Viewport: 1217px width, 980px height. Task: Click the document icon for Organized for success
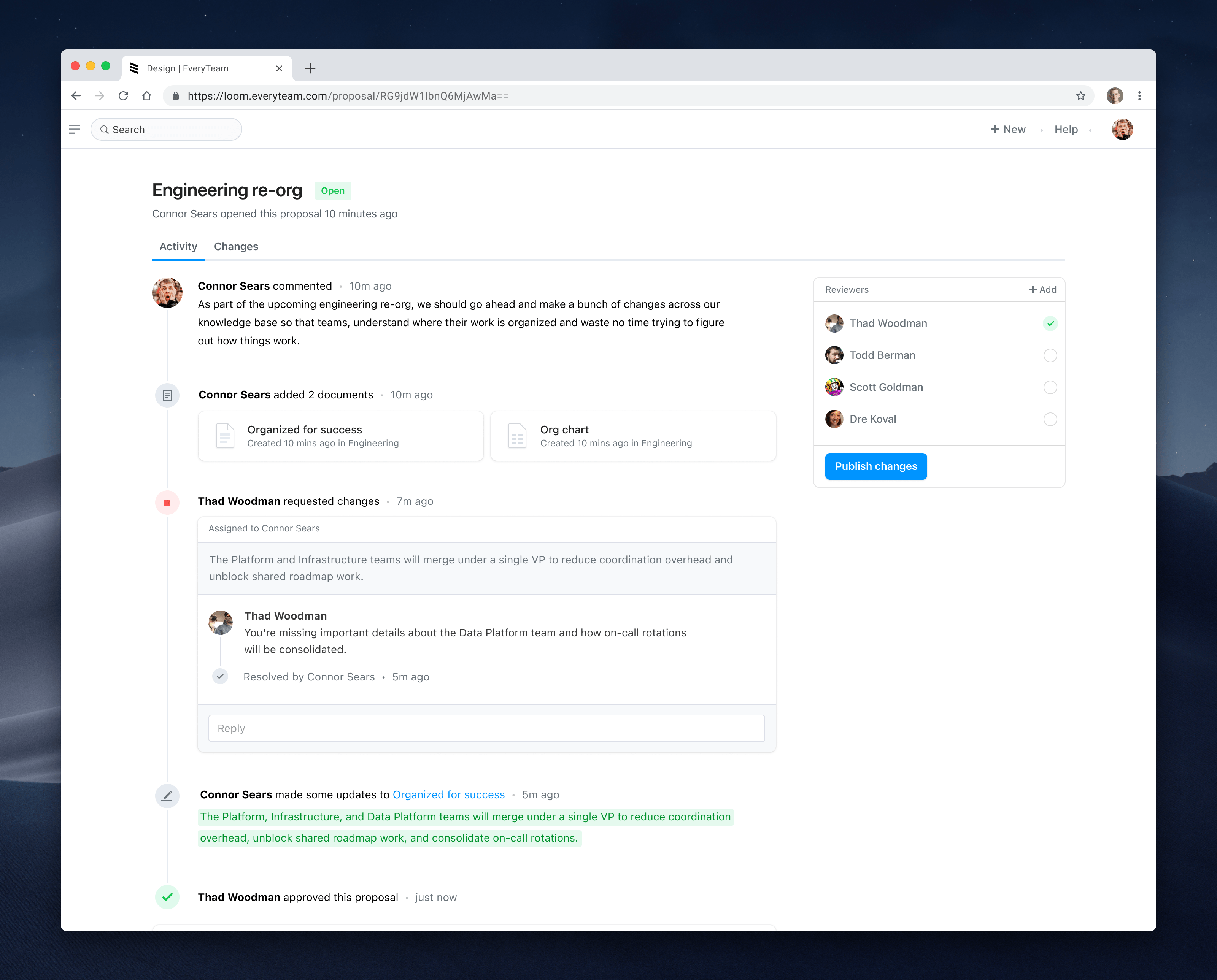click(224, 436)
